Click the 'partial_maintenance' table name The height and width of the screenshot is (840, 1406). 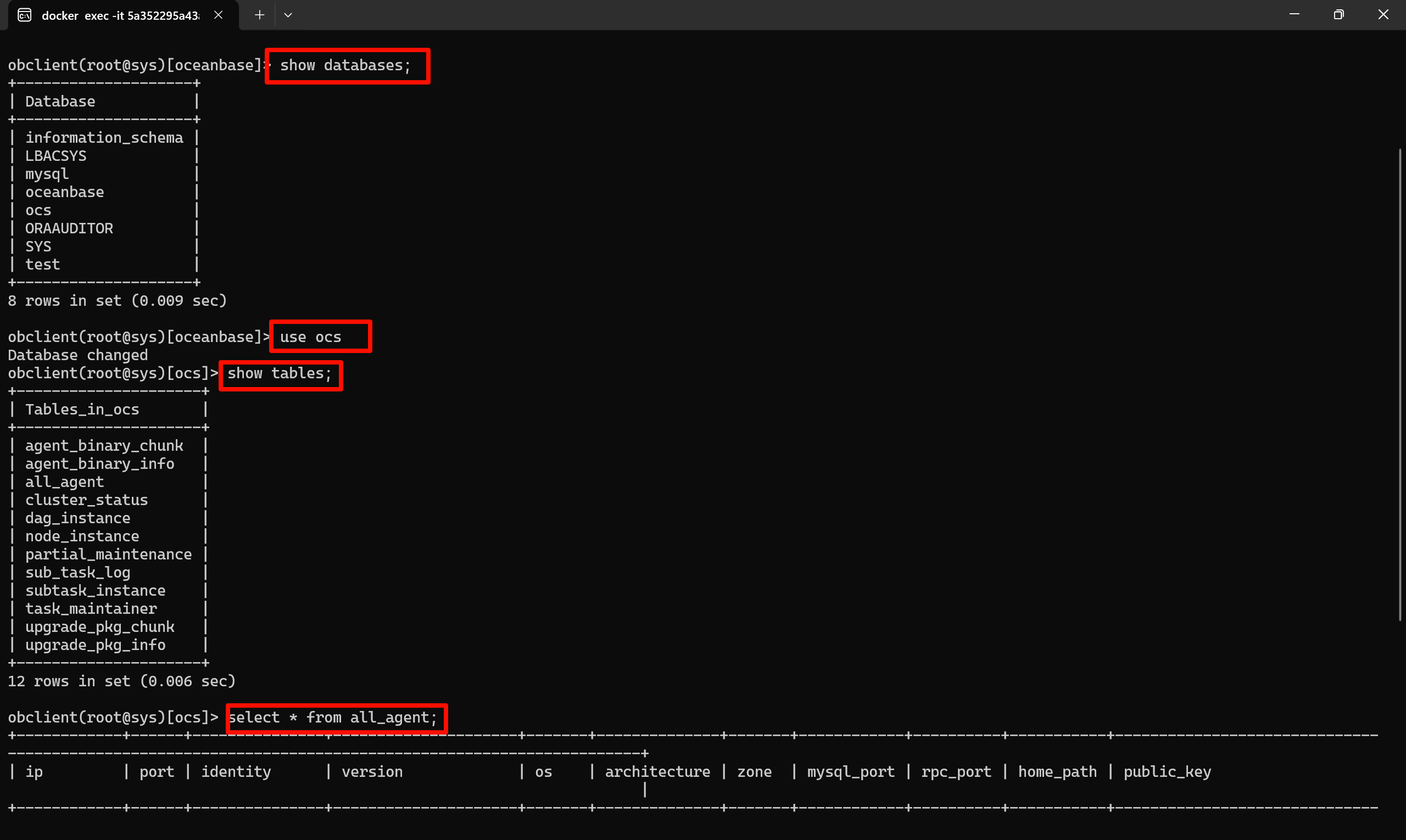(108, 555)
